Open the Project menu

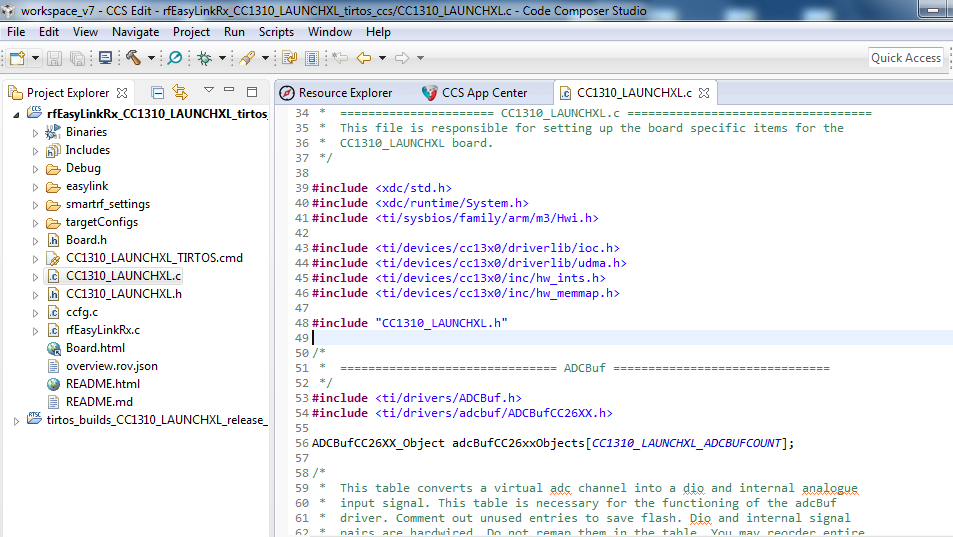[x=191, y=32]
